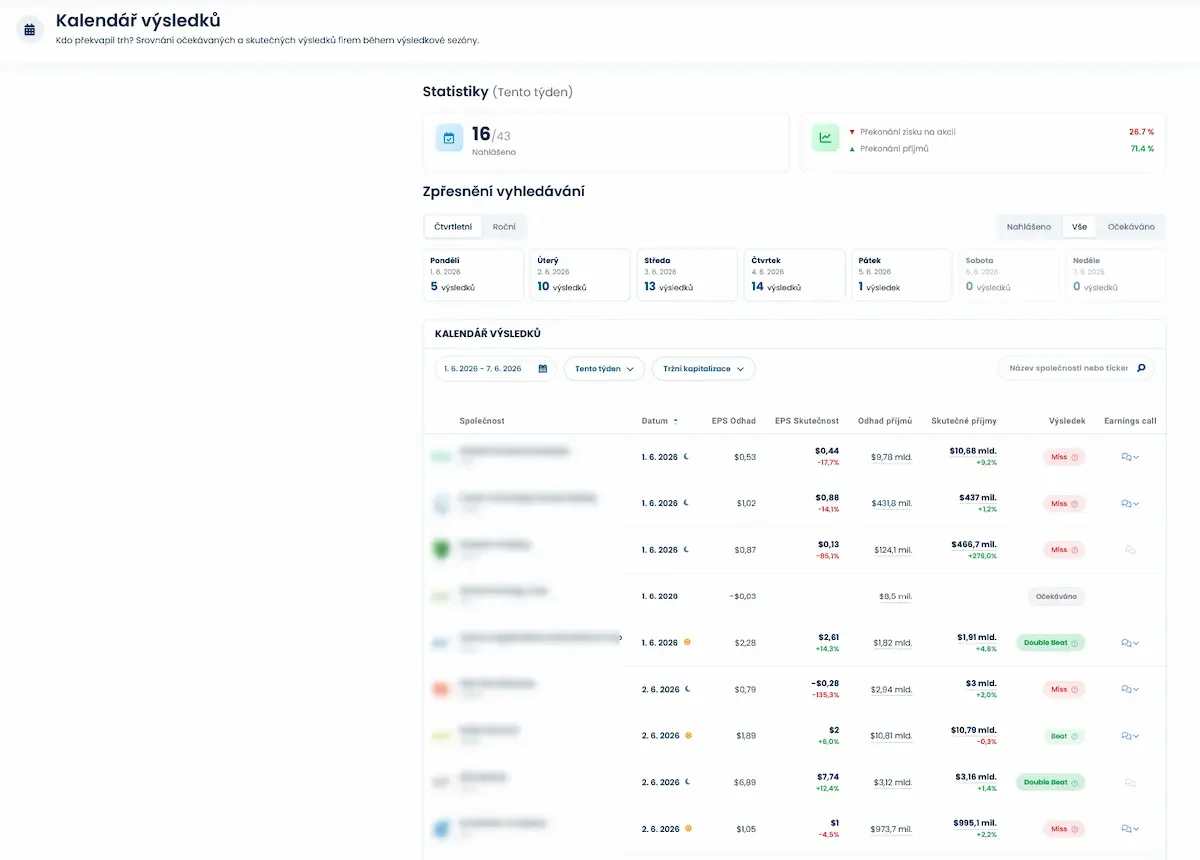
Task: Select Úterý 2. 6. 2026 day card
Action: pyautogui.click(x=581, y=275)
